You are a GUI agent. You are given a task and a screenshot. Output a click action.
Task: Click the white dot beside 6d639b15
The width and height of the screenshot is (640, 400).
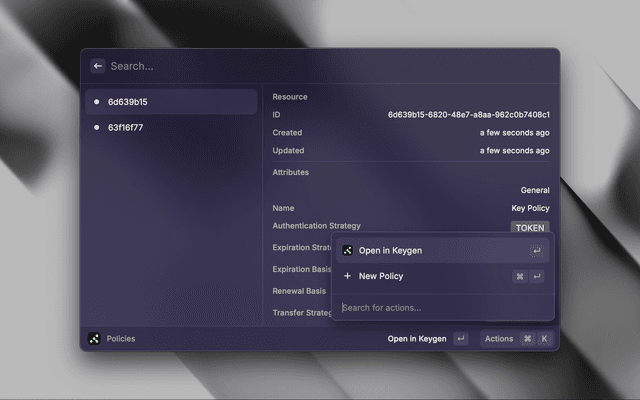(x=96, y=102)
